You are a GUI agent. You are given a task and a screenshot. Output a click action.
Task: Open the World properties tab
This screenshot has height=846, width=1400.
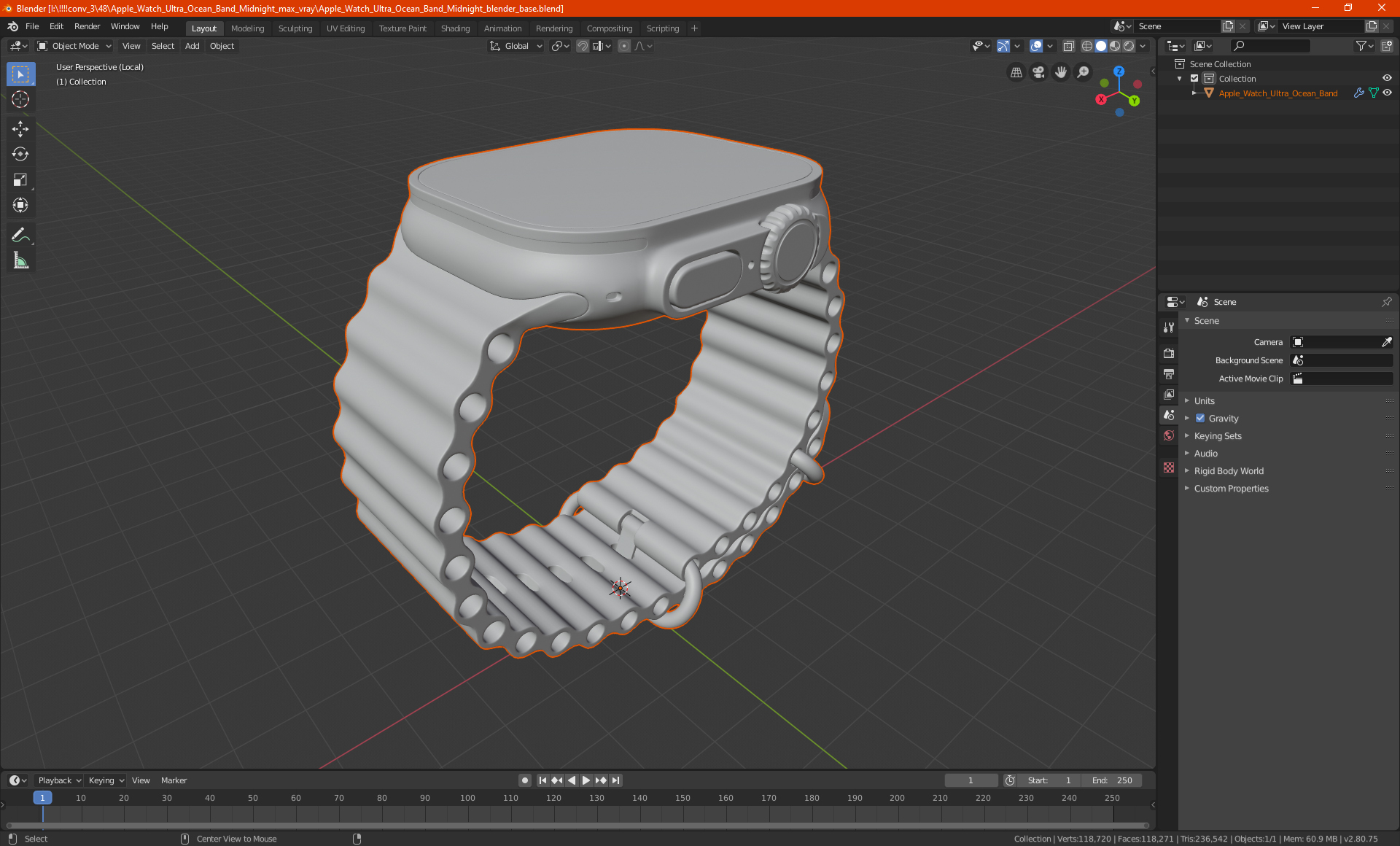(1169, 435)
